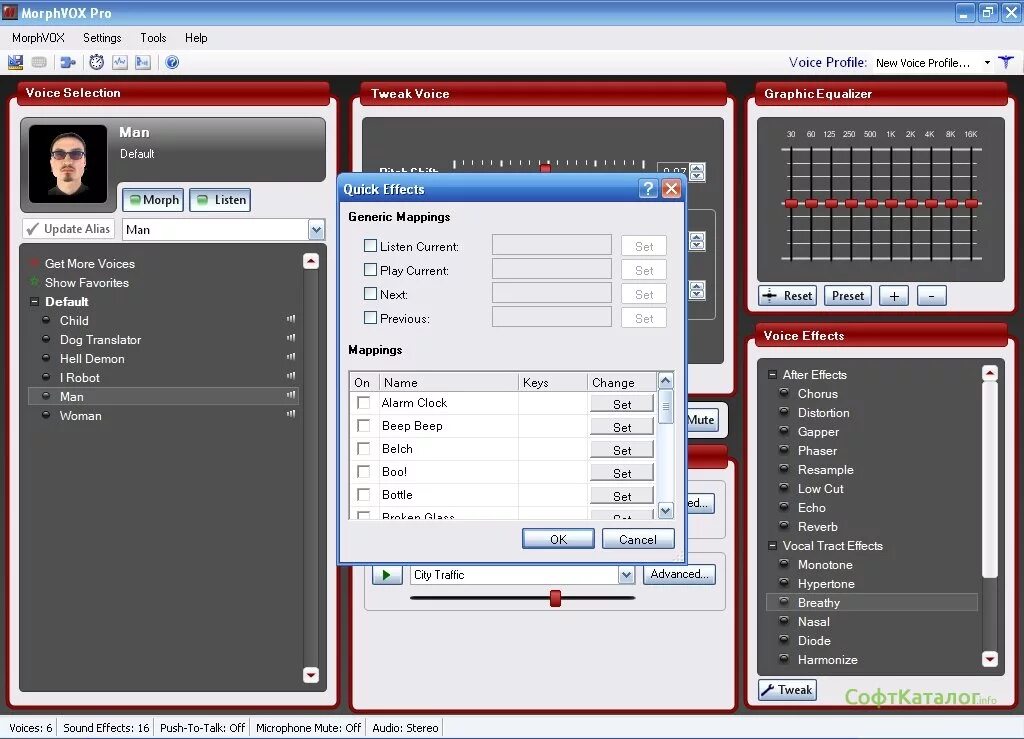Click the stopwatch toolbar icon
The height and width of the screenshot is (739, 1024).
tap(97, 62)
